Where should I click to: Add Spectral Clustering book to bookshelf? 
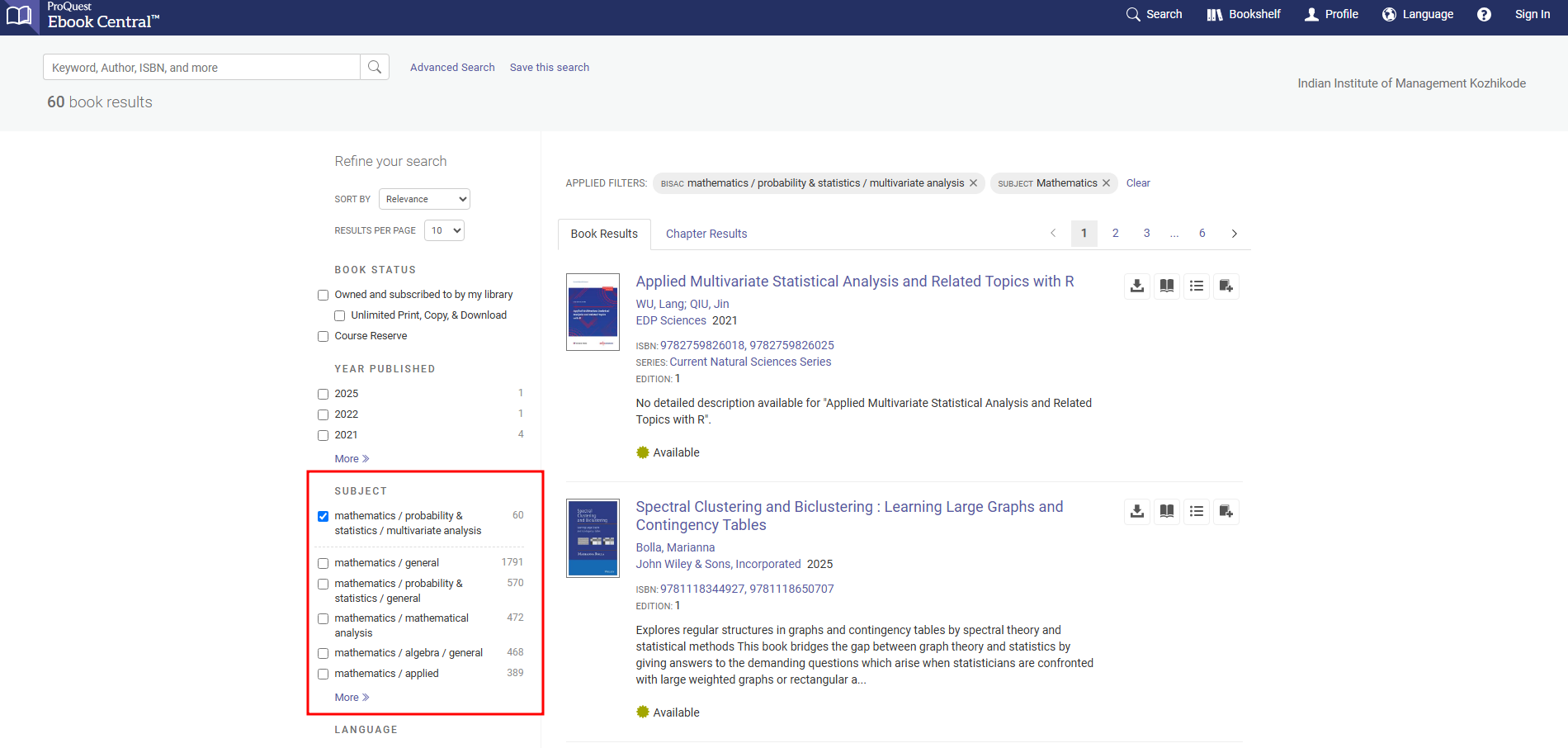1226,511
